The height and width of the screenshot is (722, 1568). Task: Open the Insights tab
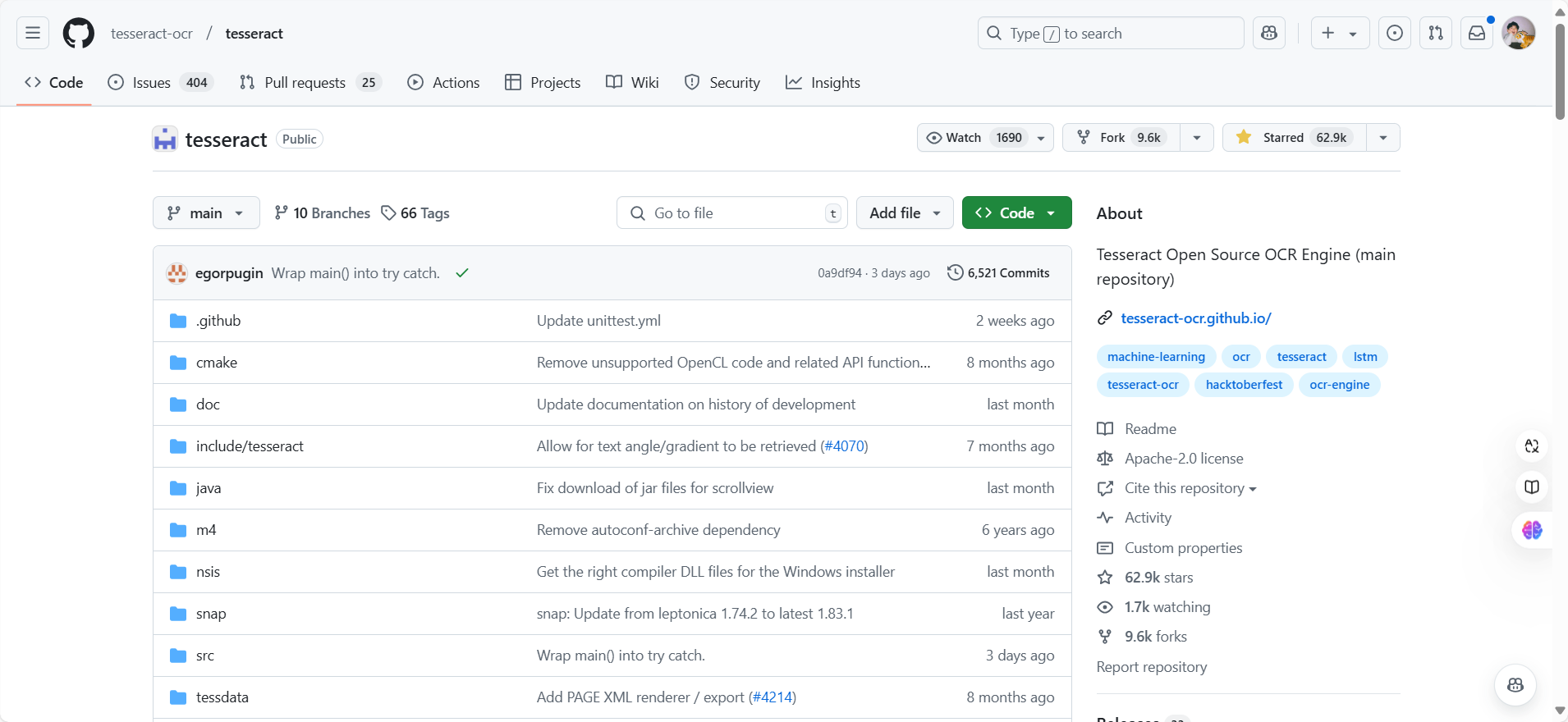823,83
